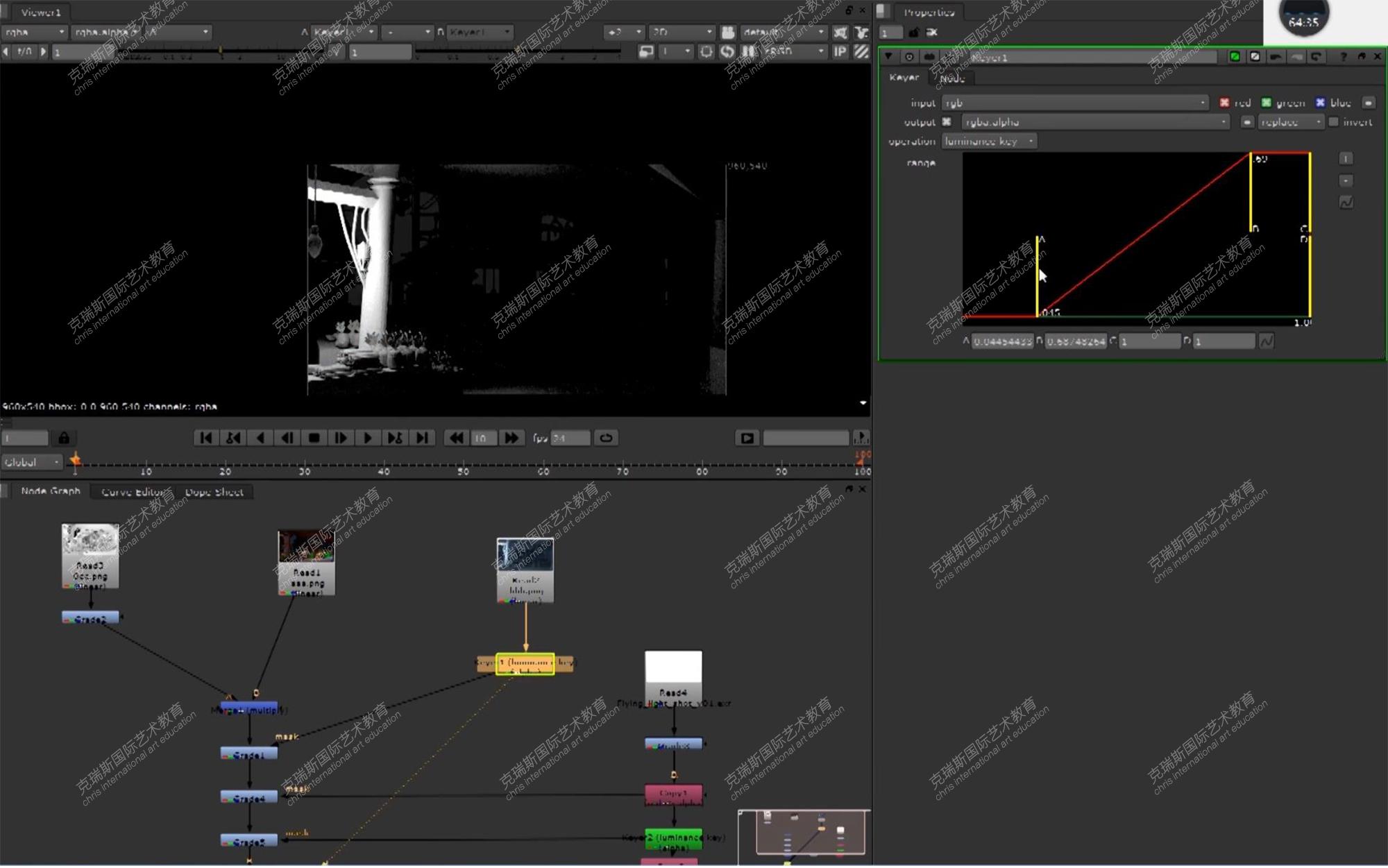Jump to first frame button
This screenshot has height=868, width=1388.
click(205, 439)
